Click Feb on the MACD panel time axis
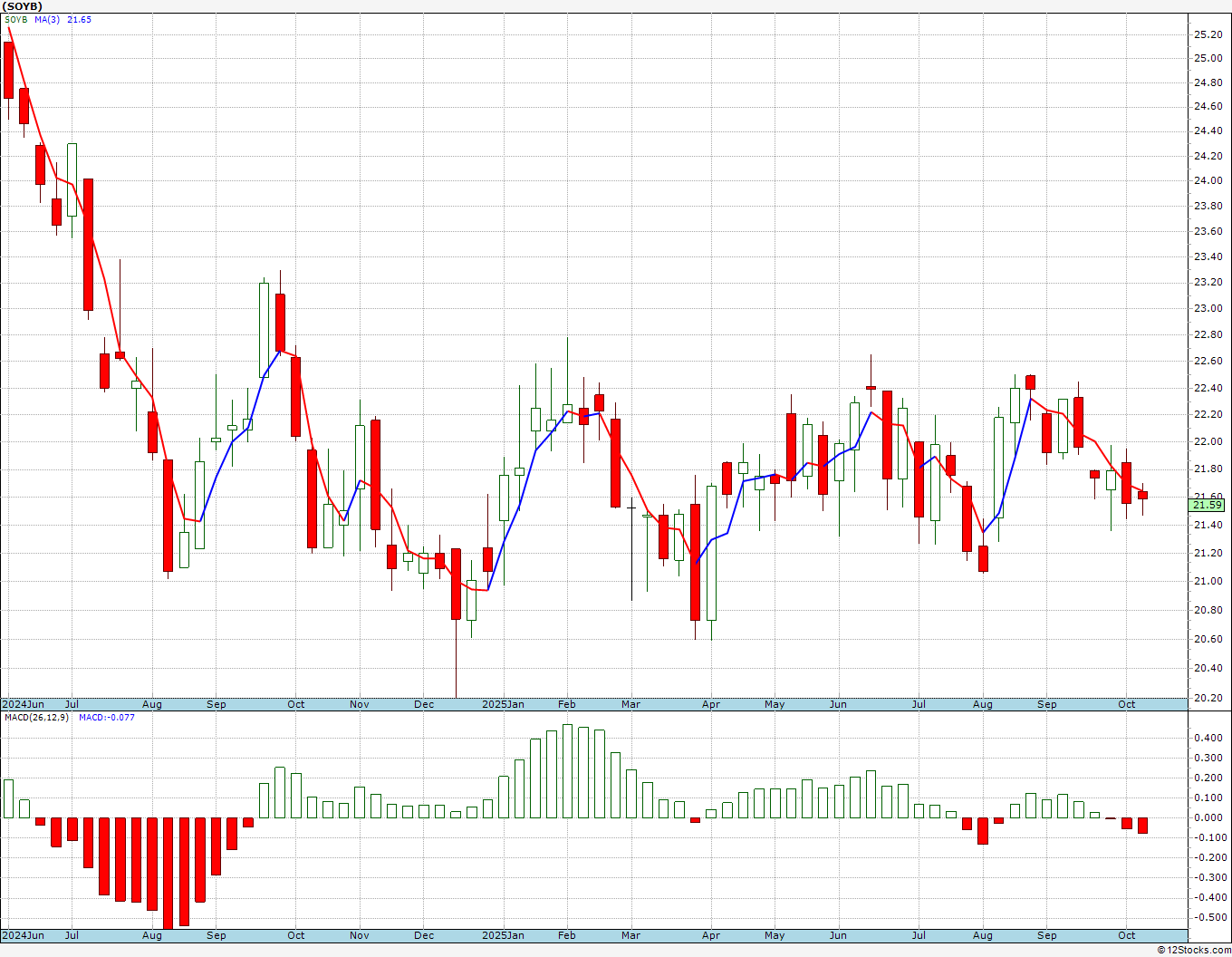Viewport: 1232px width, 957px height. (x=567, y=935)
